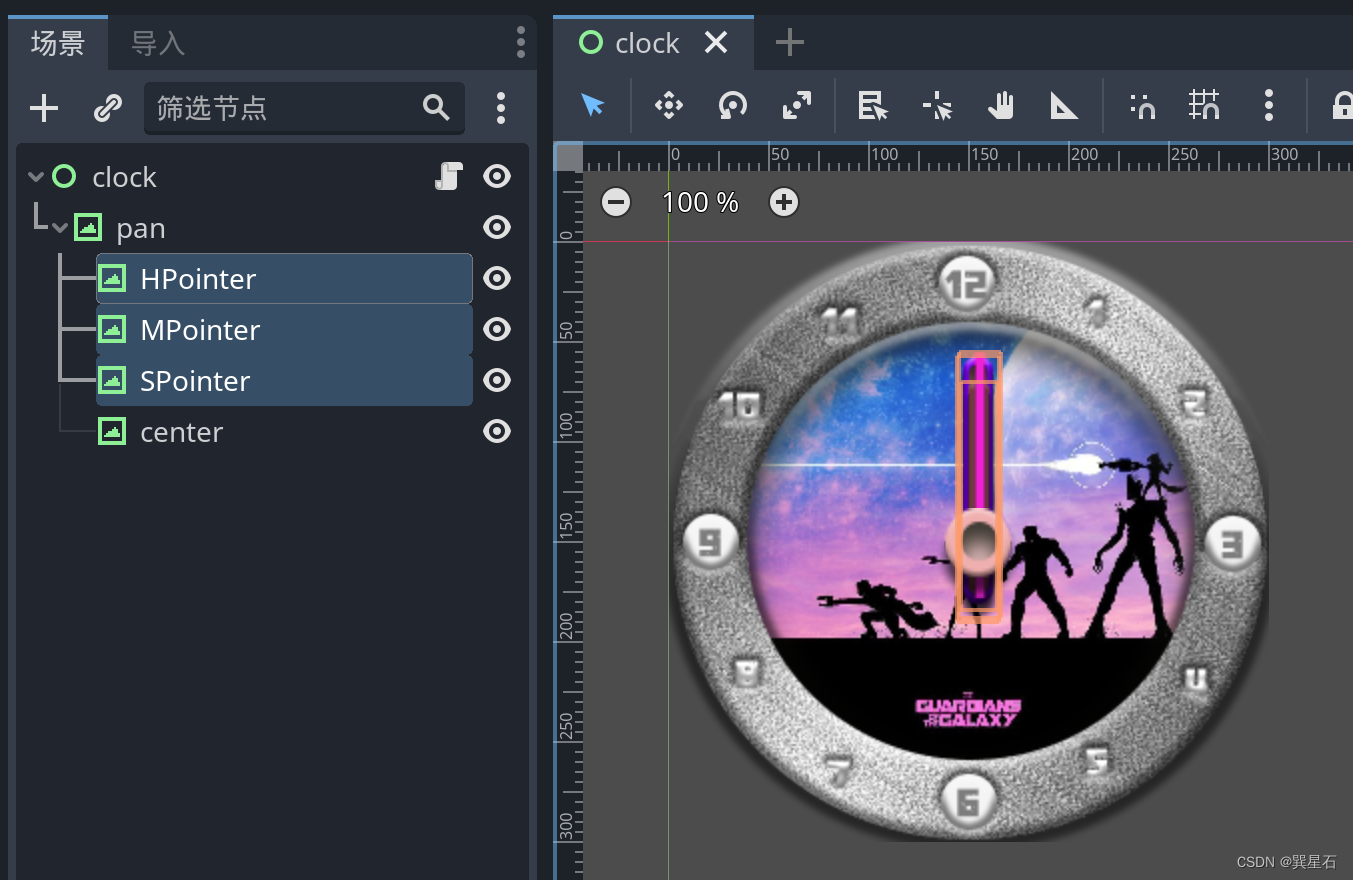The image size is (1353, 880).
Task: Open scene dock extra options menu
Action: coord(501,108)
